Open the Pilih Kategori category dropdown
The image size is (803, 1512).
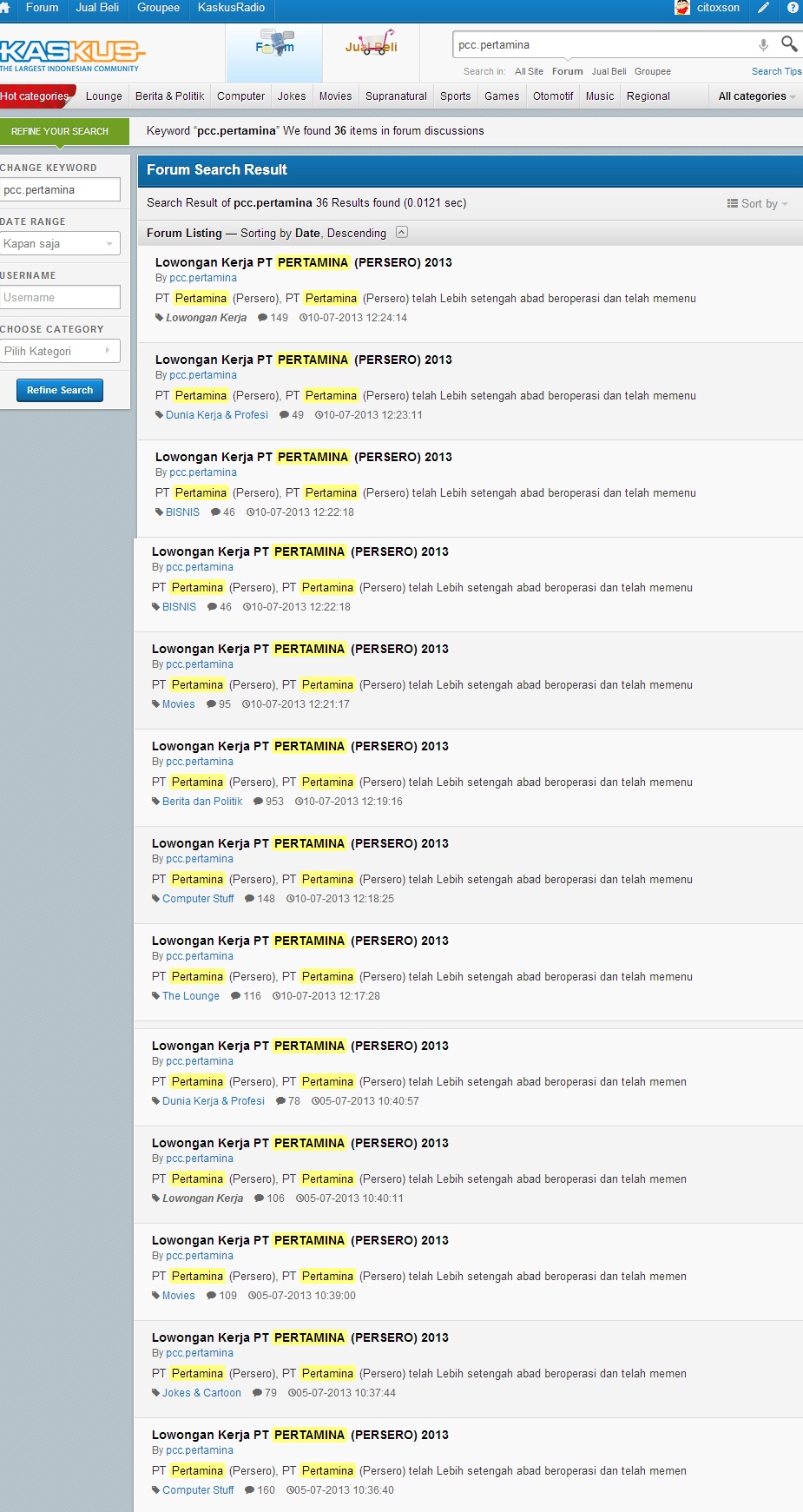[x=59, y=351]
